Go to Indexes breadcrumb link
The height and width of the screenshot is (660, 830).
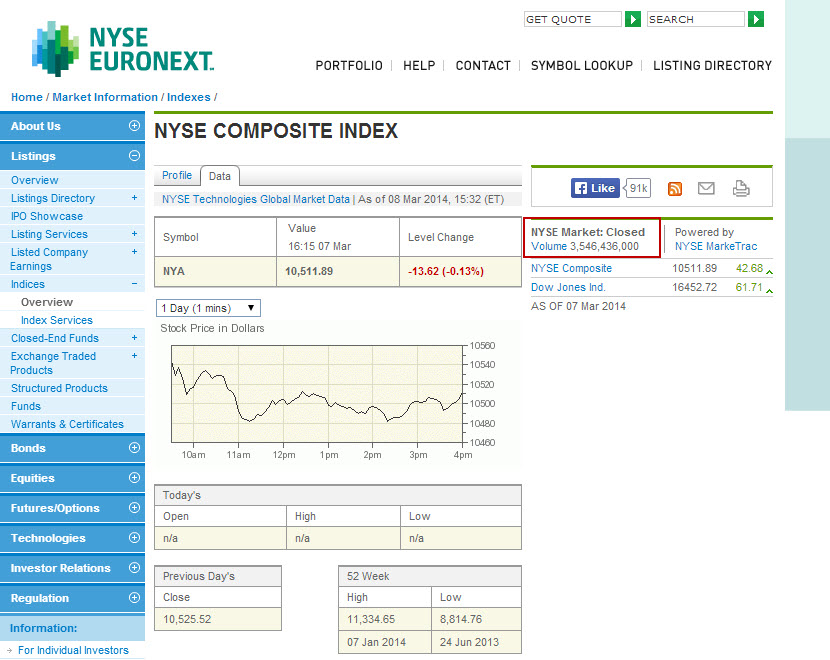(188, 97)
